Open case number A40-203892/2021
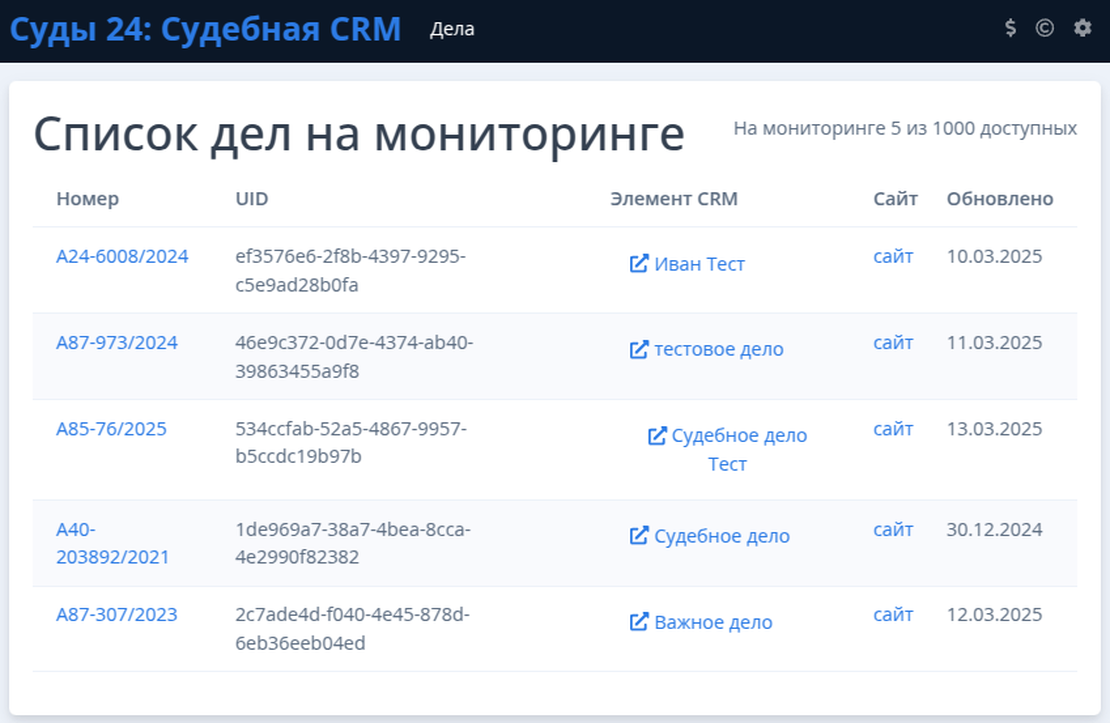This screenshot has height=723, width=1110. 112,543
